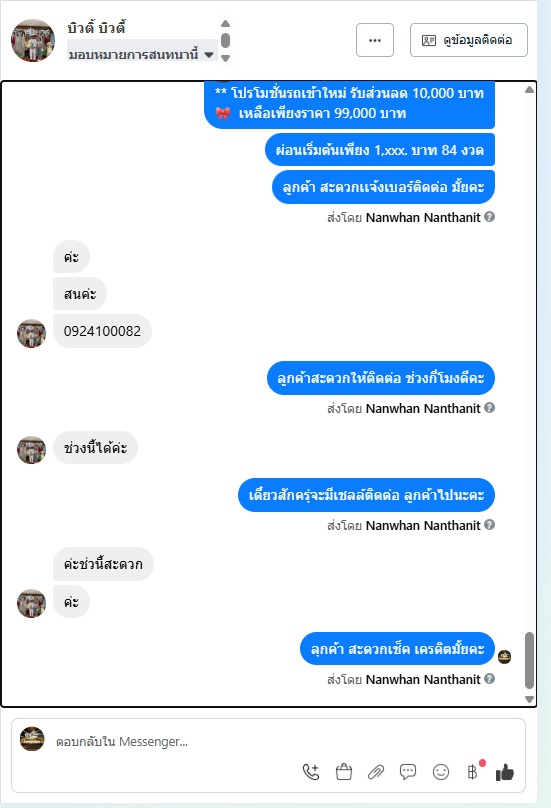This screenshot has height=808, width=551.
Task: Click help icon under the credit check message
Action: [490, 679]
